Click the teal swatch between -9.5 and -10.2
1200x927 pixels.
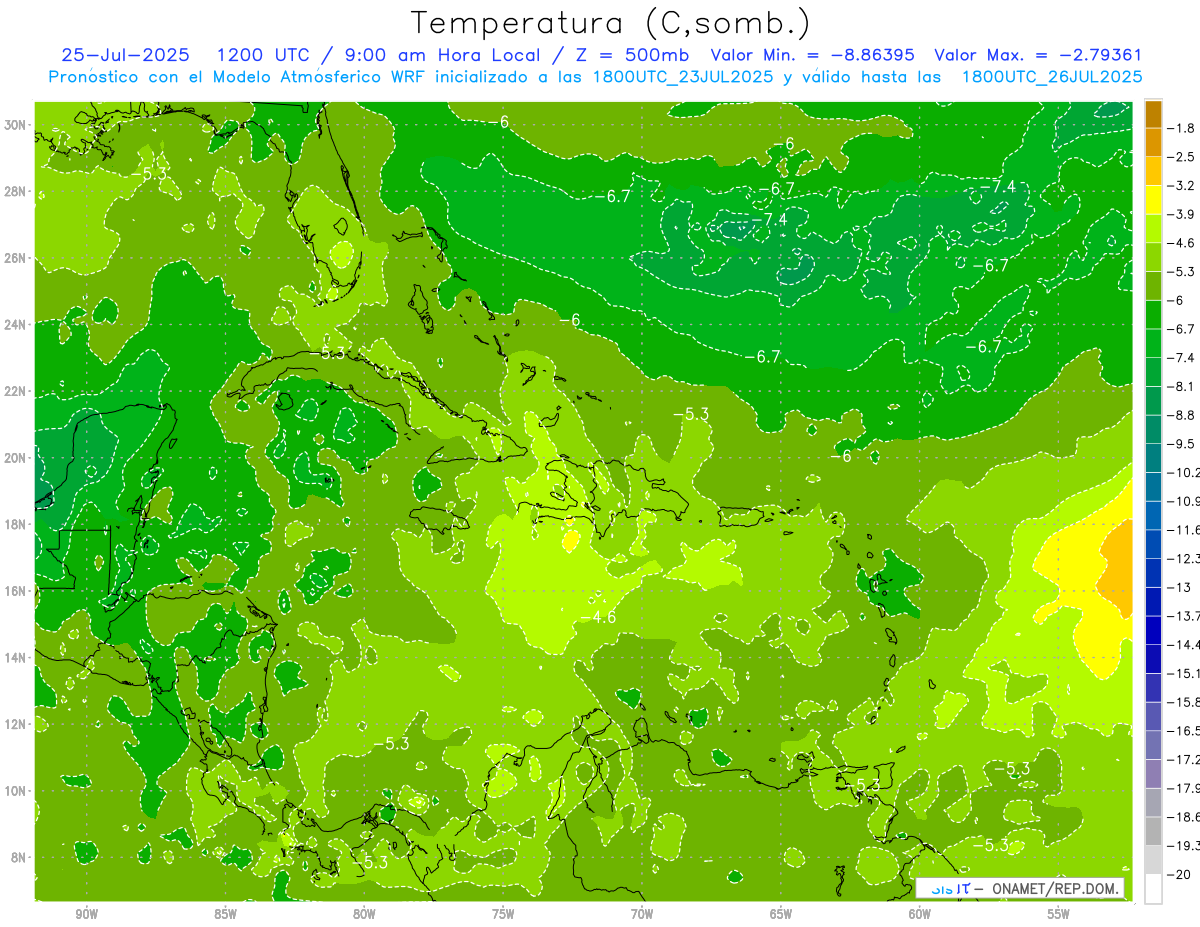(x=1153, y=458)
